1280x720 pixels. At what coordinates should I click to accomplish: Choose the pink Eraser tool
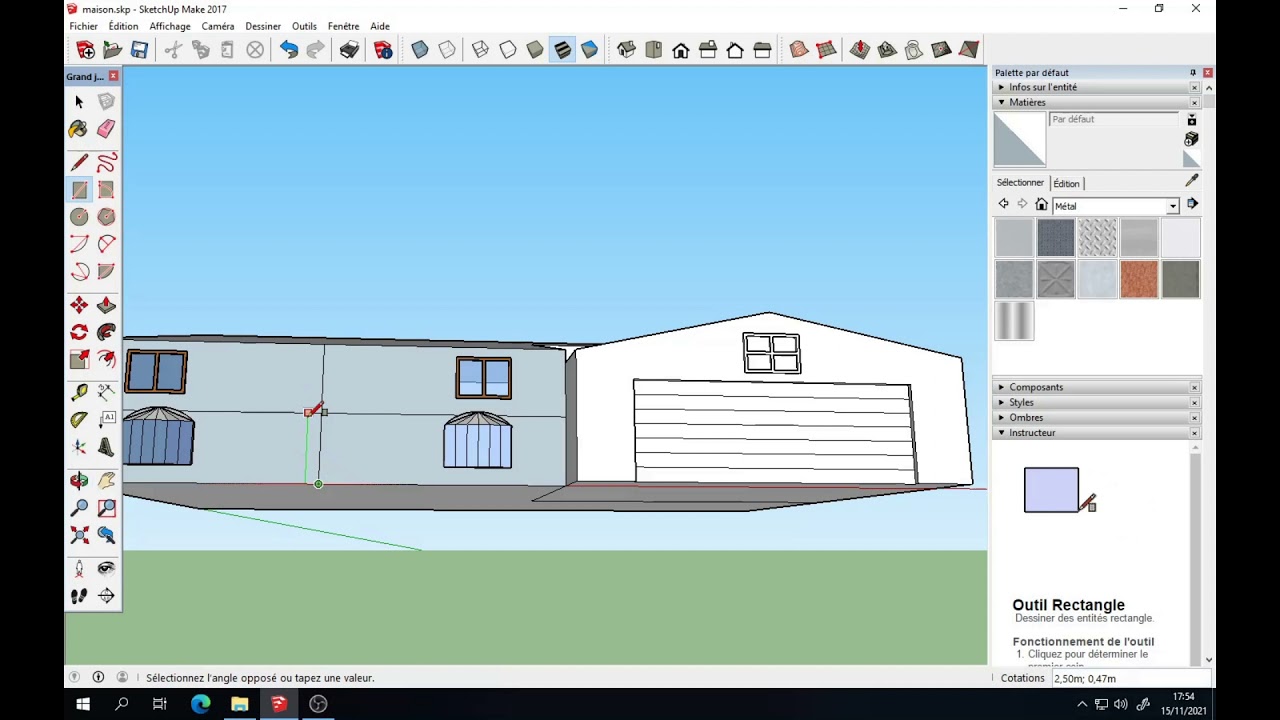[106, 129]
